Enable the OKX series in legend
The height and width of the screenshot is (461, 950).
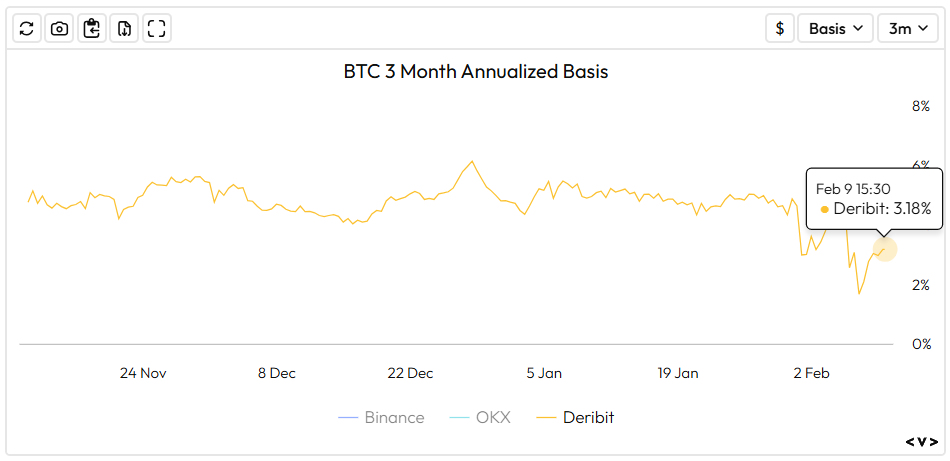[x=492, y=418]
